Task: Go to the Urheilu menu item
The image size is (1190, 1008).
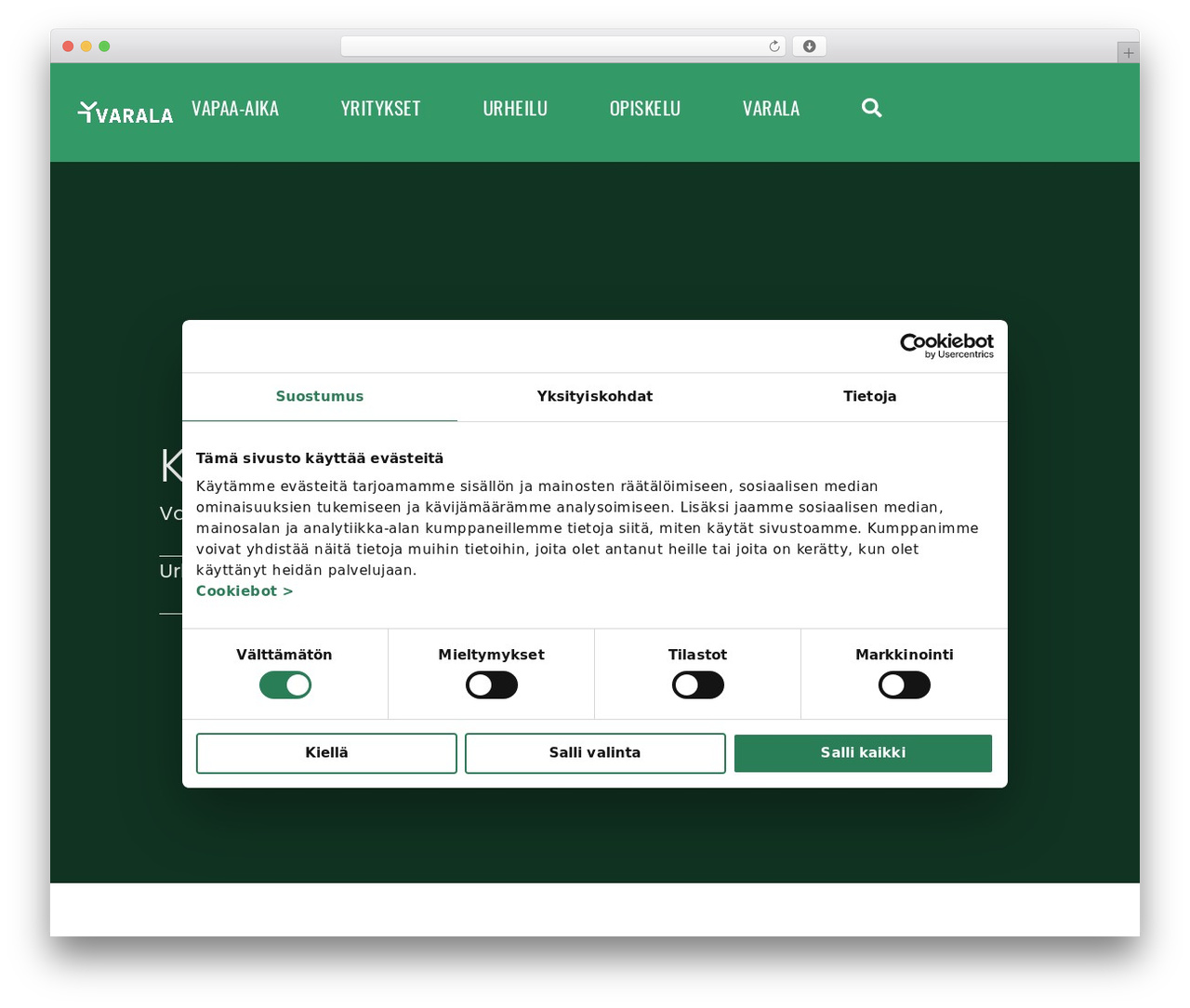Action: [515, 109]
